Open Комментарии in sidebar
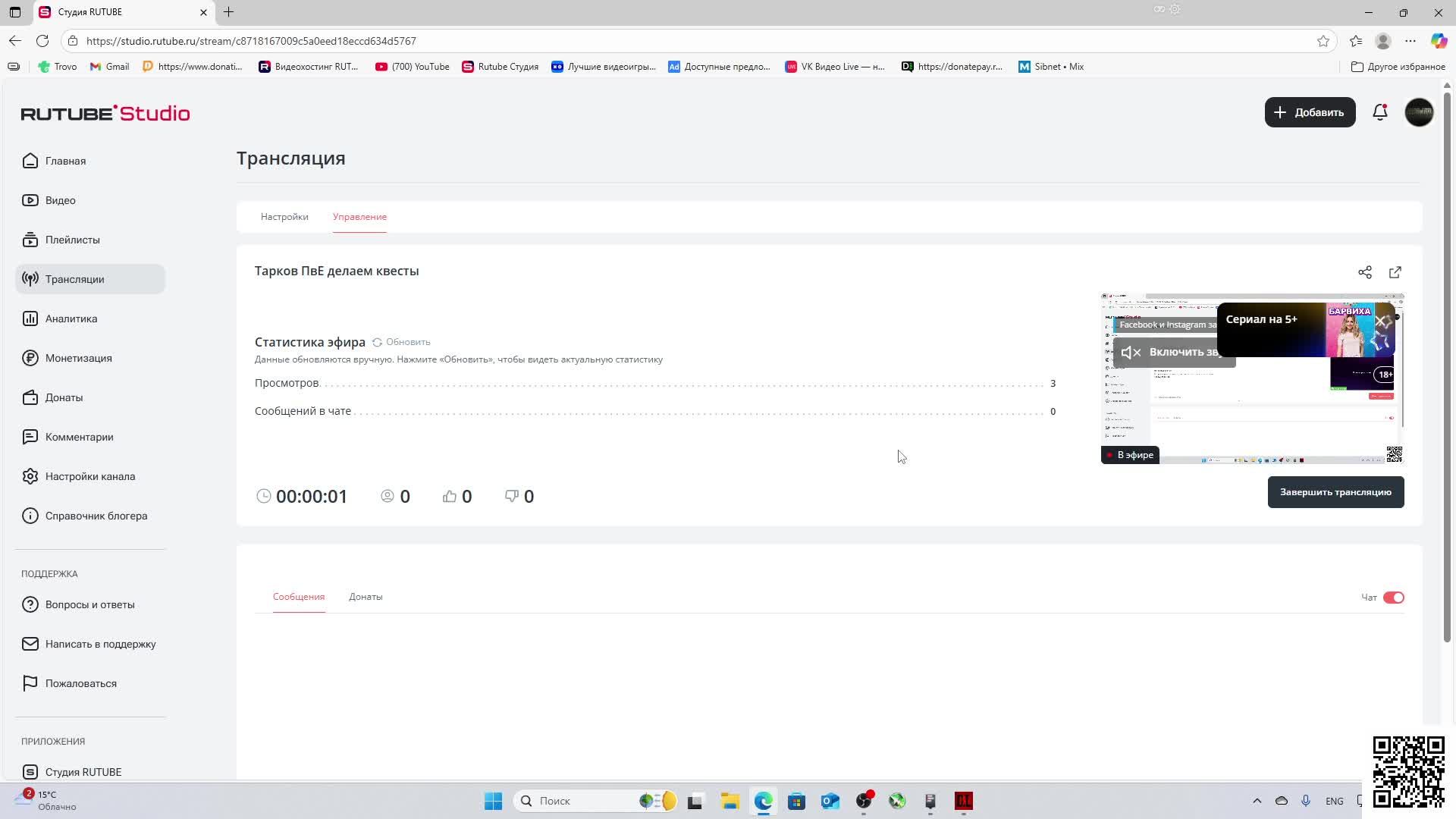This screenshot has height=819, width=1456. tap(79, 437)
